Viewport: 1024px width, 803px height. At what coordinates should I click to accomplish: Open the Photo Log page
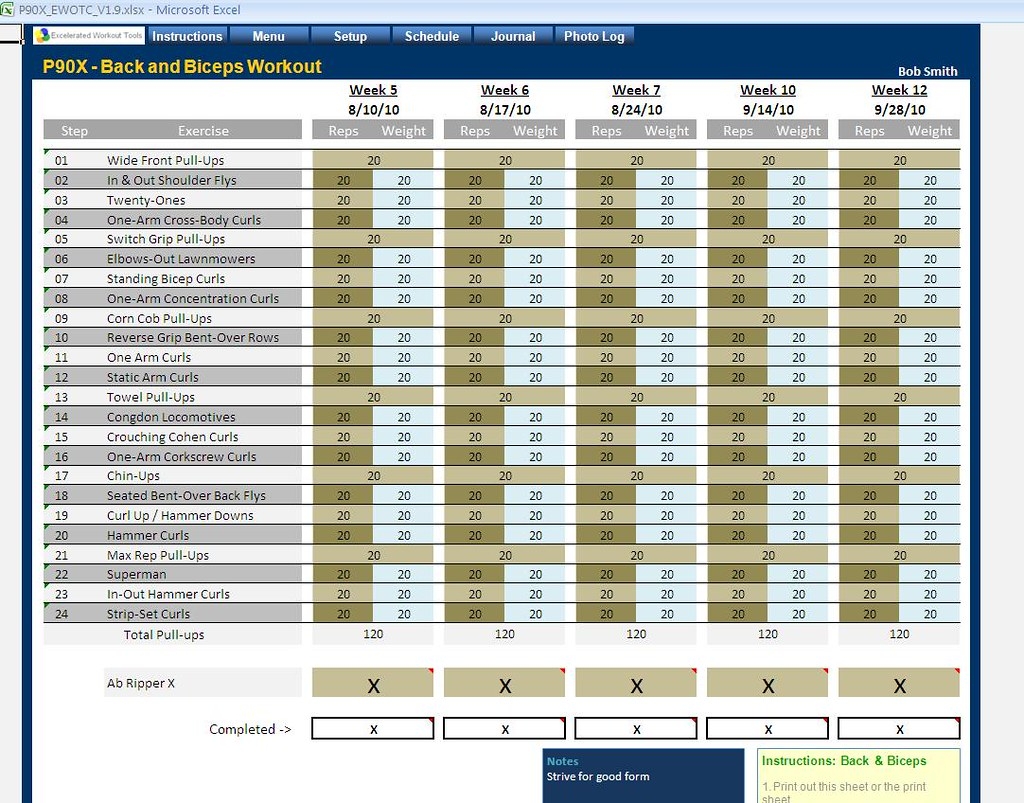pyautogui.click(x=594, y=36)
